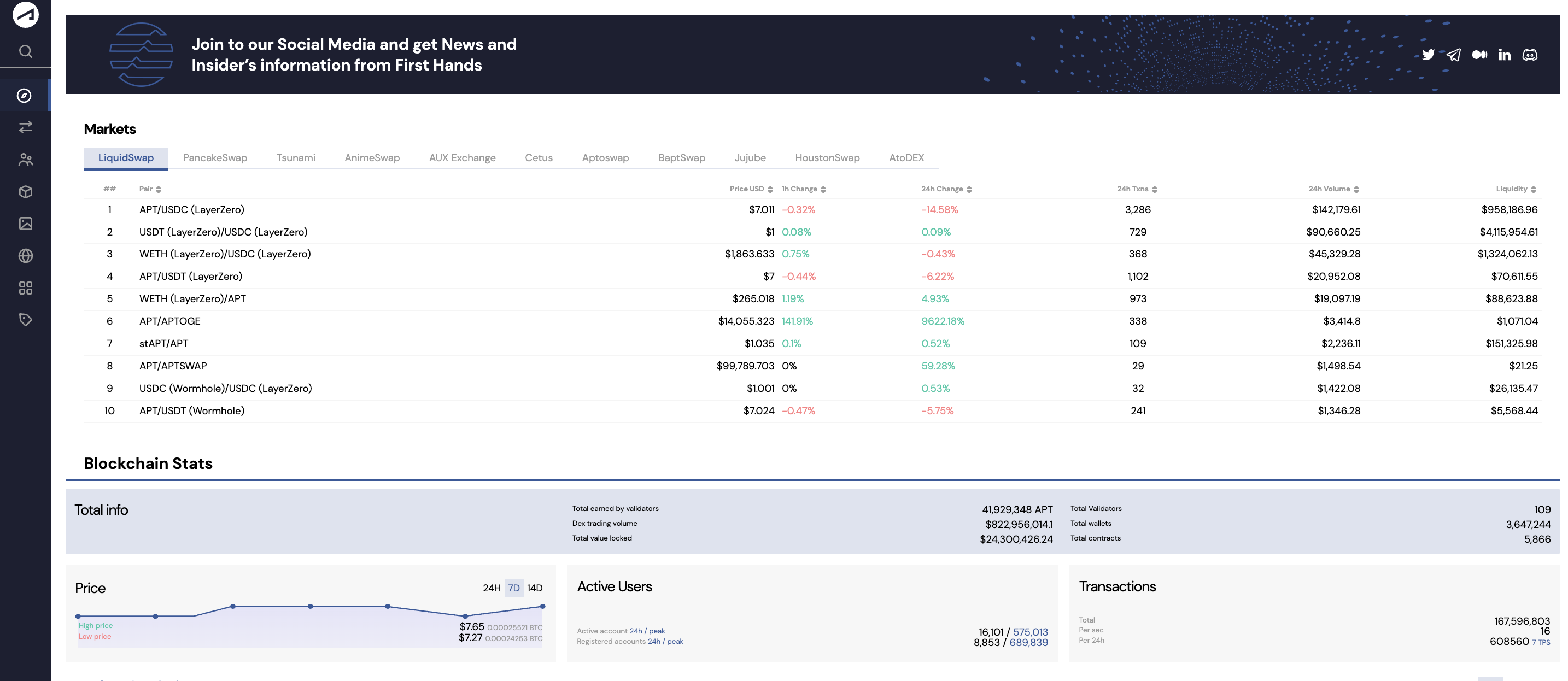Open Twitter from the banner icons
Image resolution: width=1568 pixels, height=681 pixels.
tap(1428, 55)
